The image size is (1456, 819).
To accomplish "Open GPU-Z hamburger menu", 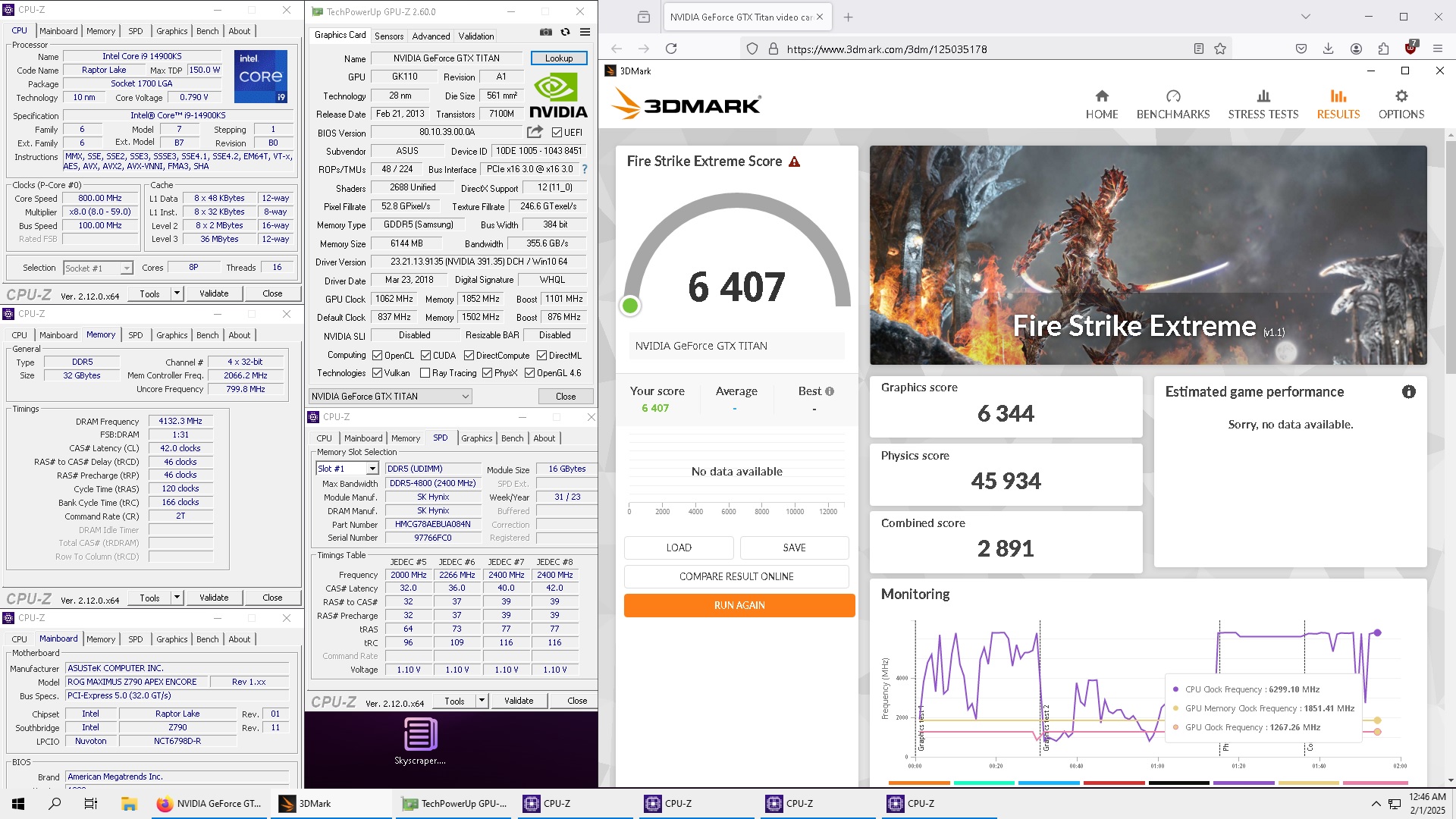I will tap(585, 32).
